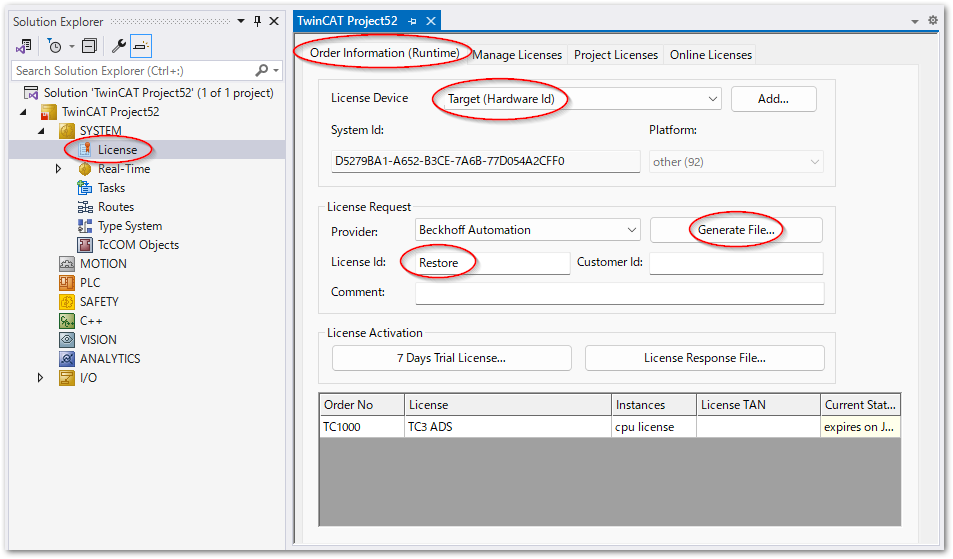
Task: Toggle auto-hide pin on Solution Explorer
Action: click(x=257, y=21)
